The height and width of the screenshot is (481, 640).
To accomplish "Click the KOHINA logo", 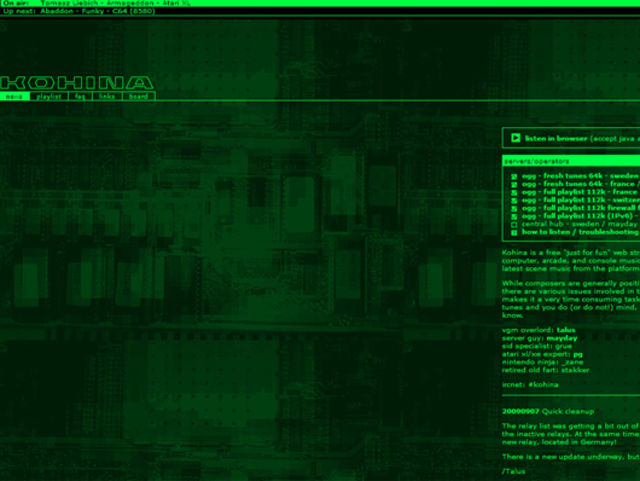I will point(77,83).
